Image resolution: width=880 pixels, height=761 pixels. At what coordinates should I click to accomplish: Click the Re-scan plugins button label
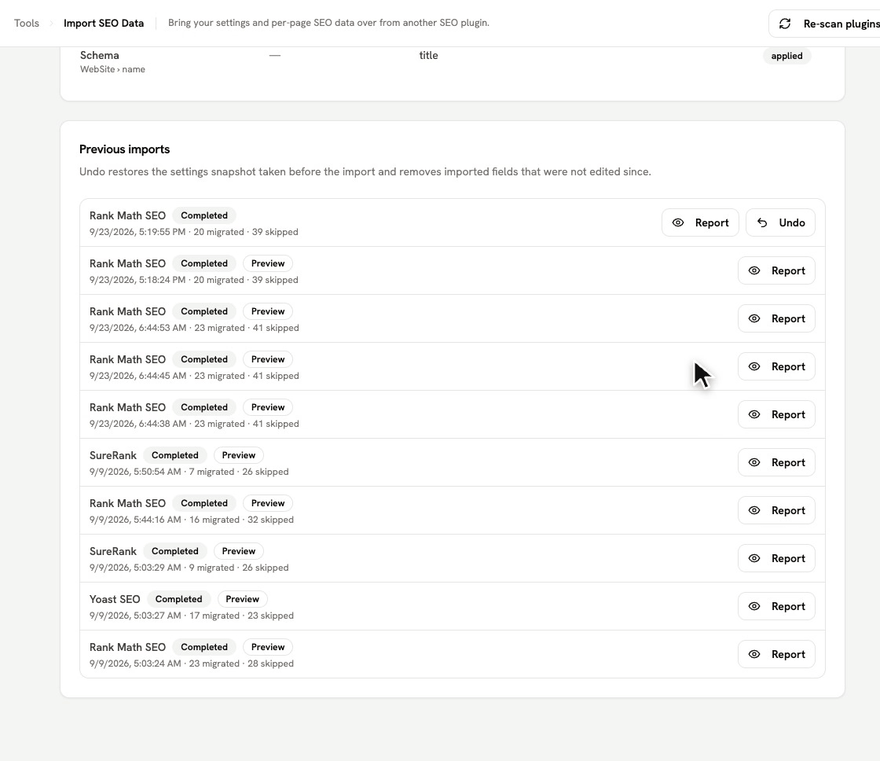point(841,24)
